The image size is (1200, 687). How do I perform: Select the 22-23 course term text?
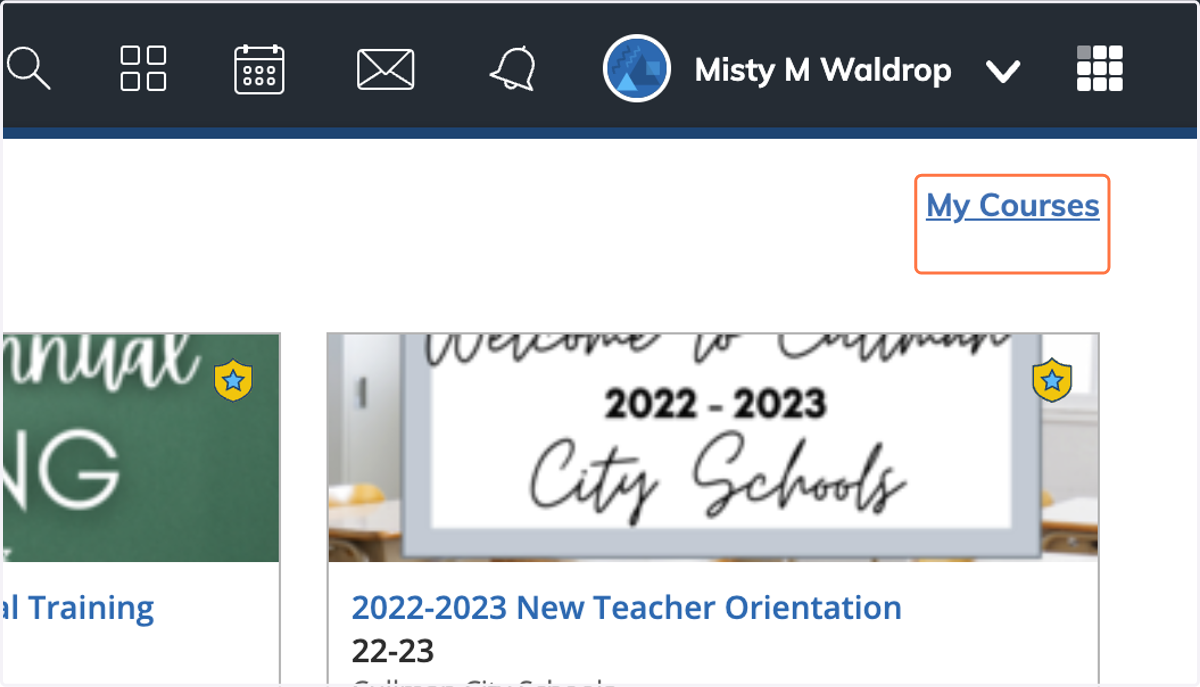(393, 652)
